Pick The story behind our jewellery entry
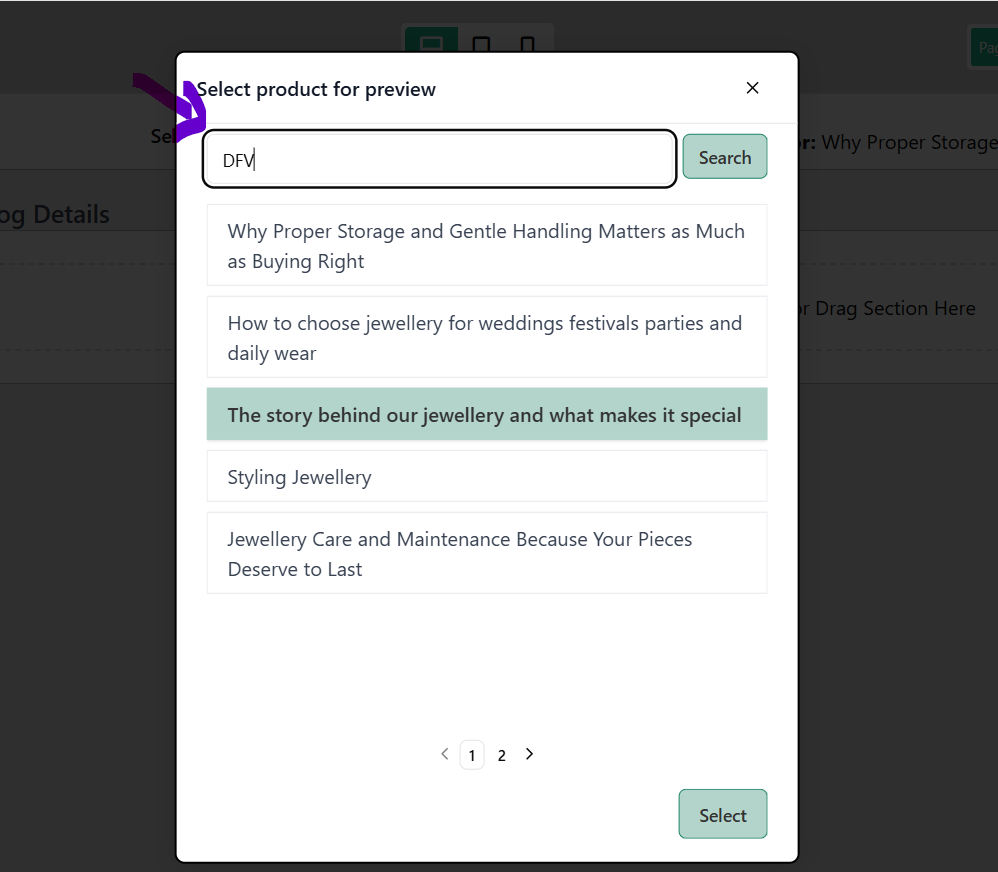Viewport: 998px width, 872px height. pyautogui.click(x=487, y=414)
